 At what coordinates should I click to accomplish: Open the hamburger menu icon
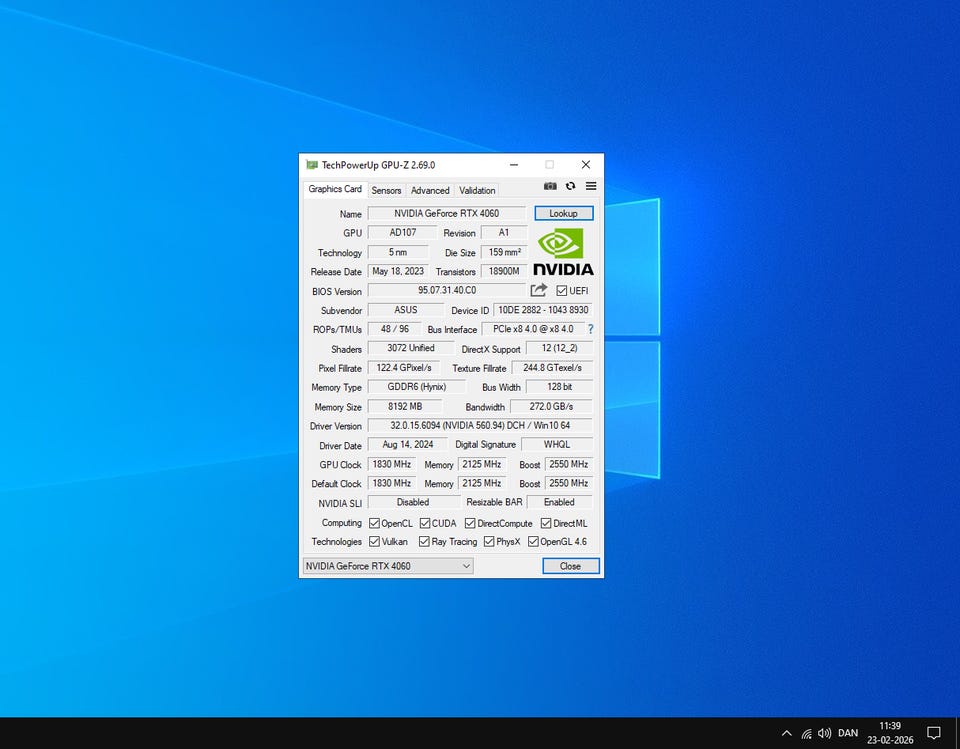point(591,186)
